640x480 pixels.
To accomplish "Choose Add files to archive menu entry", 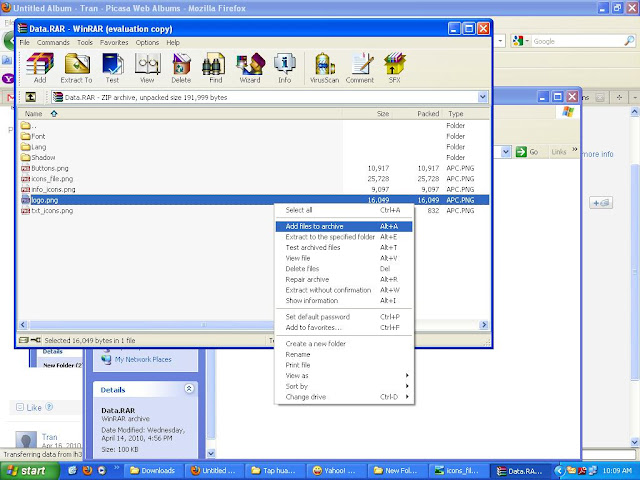I will pos(314,226).
